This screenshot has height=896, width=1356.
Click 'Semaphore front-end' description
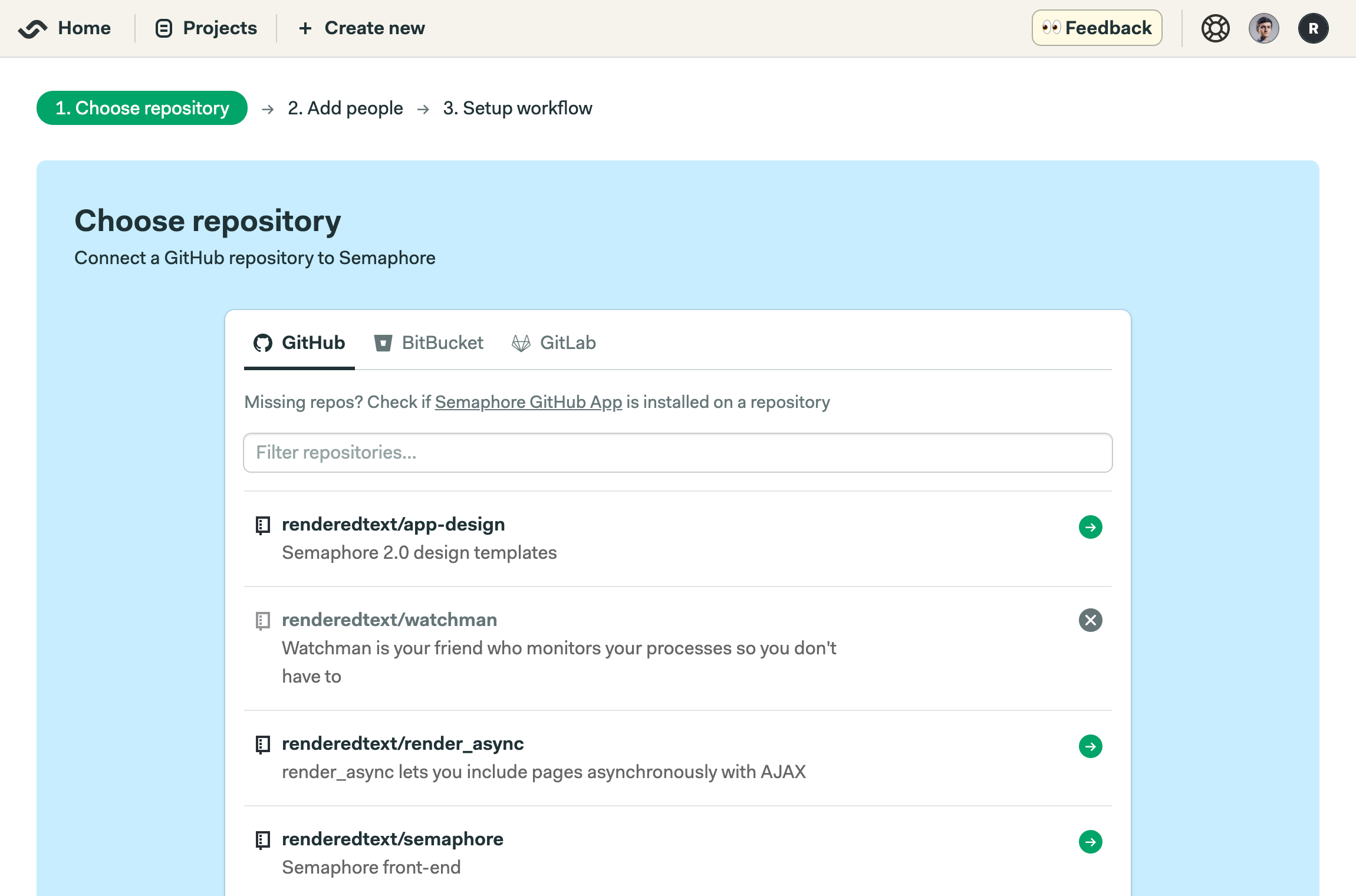(371, 868)
